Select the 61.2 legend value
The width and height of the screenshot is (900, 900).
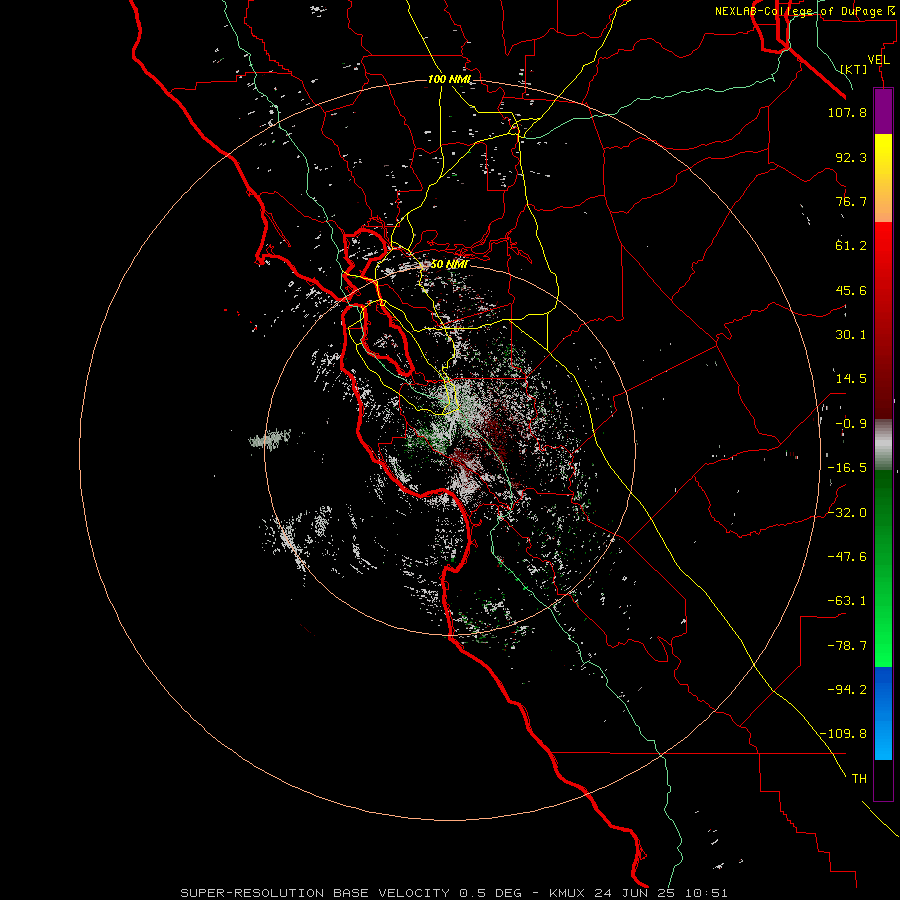(851, 246)
